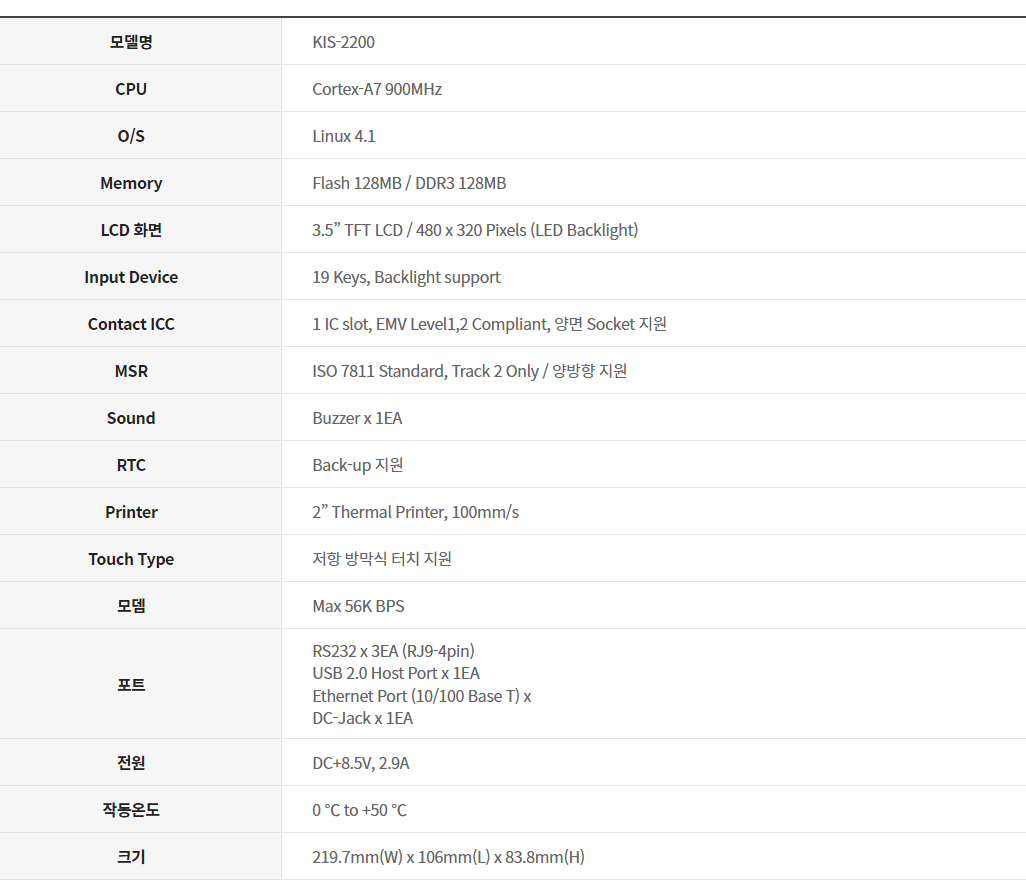Click the 219.7mm(W) size dimensions text
The width and height of the screenshot is (1026, 888).
pos(448,857)
